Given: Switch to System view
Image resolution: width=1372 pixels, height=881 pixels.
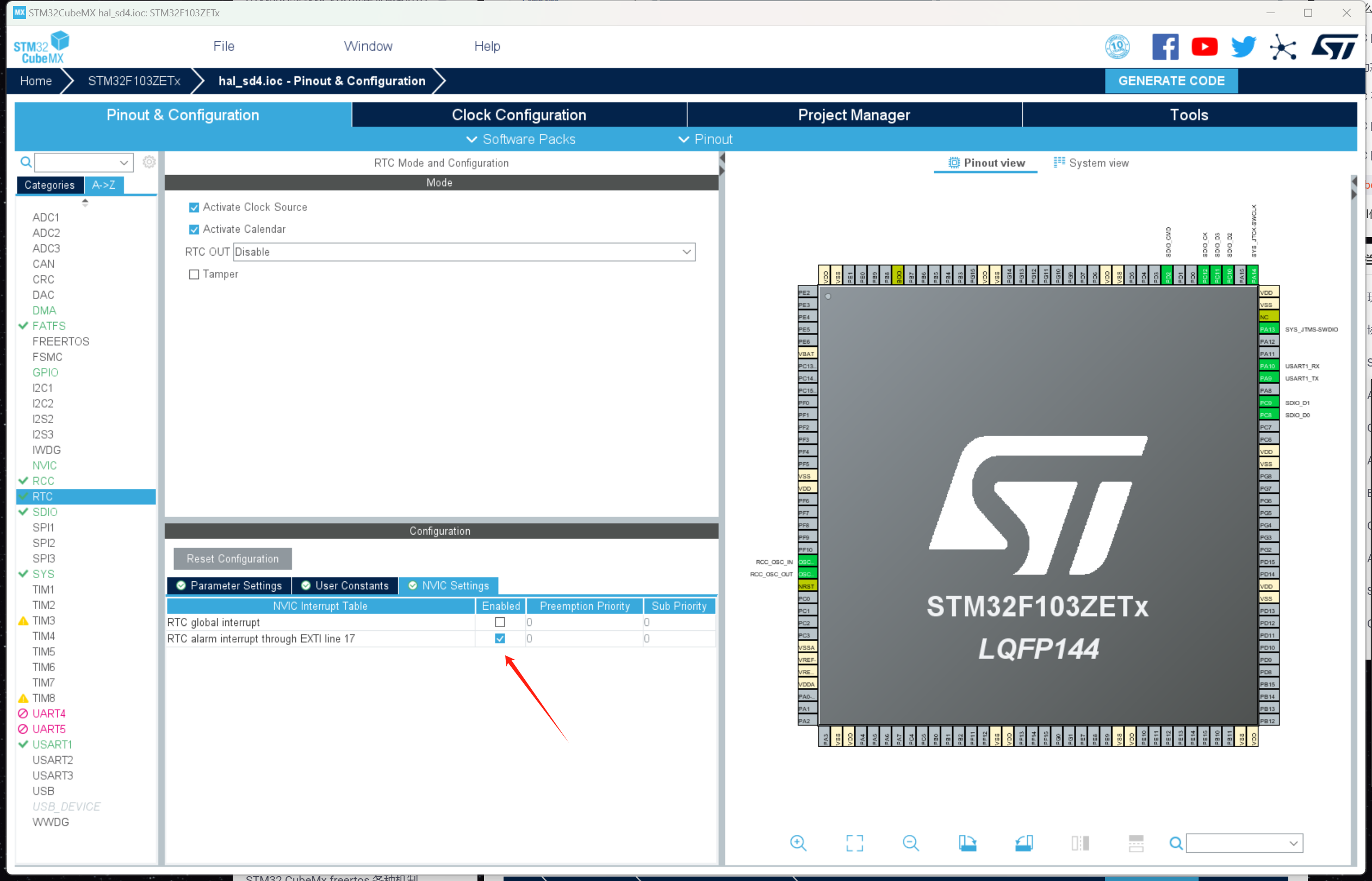Looking at the screenshot, I should [x=1091, y=163].
